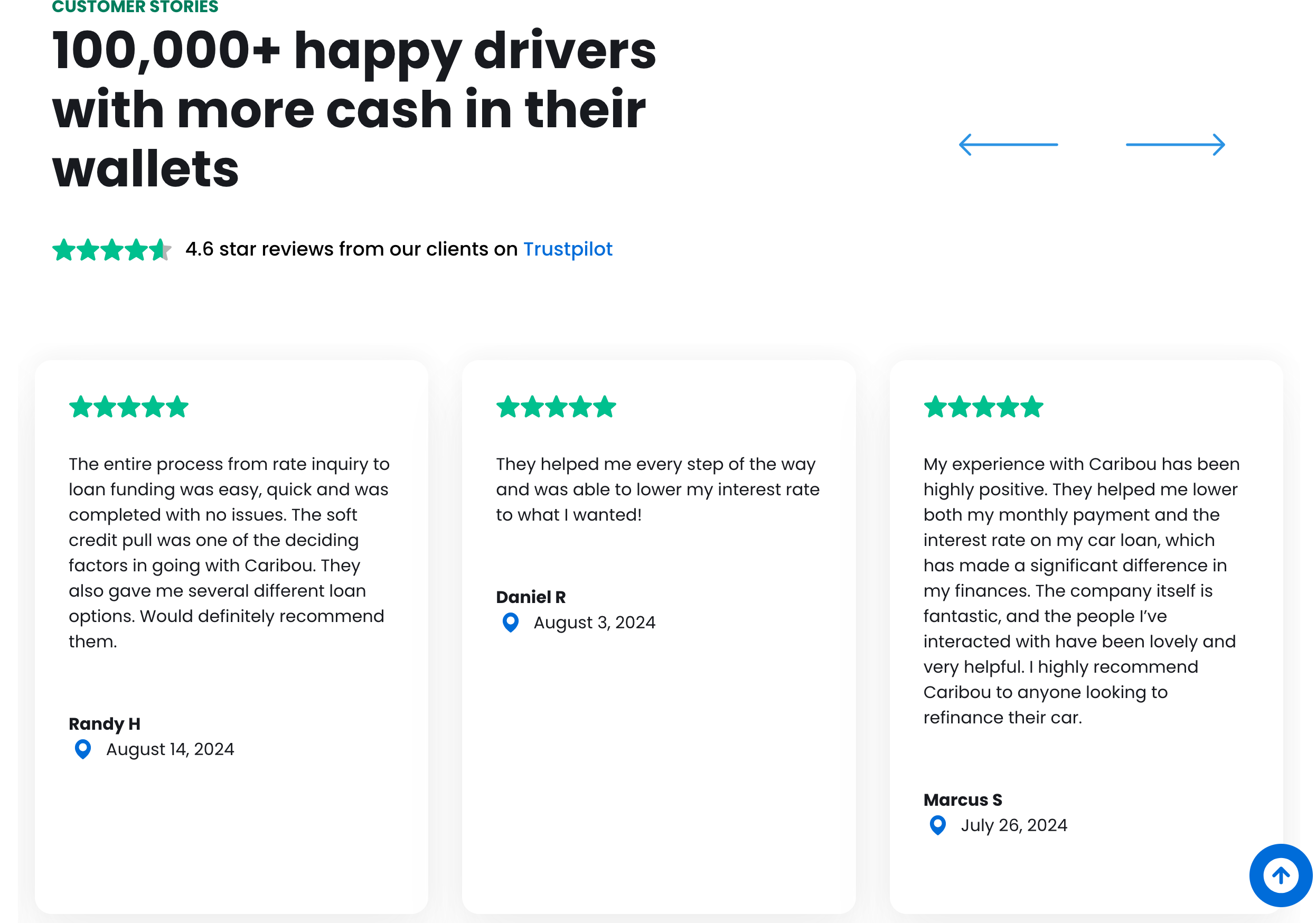
Task: Select the reviewer name Marcus S
Action: coord(962,800)
